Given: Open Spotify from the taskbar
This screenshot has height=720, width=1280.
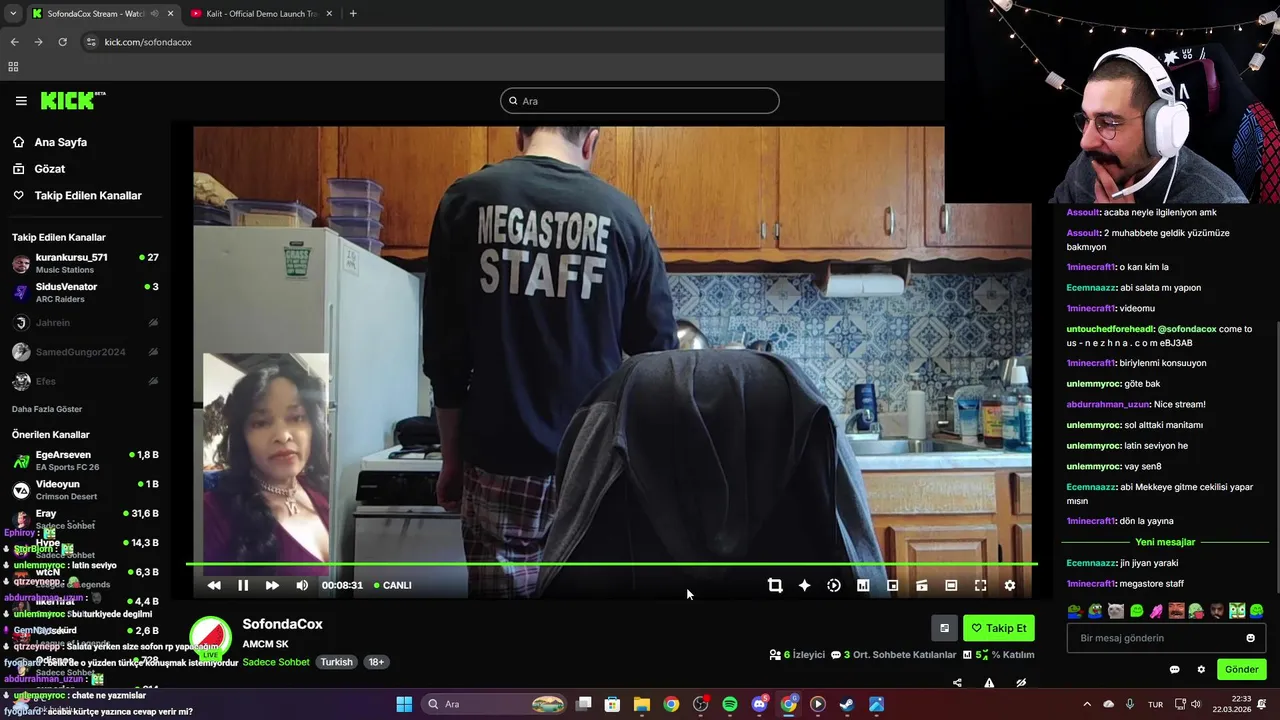Looking at the screenshot, I should coord(730,704).
